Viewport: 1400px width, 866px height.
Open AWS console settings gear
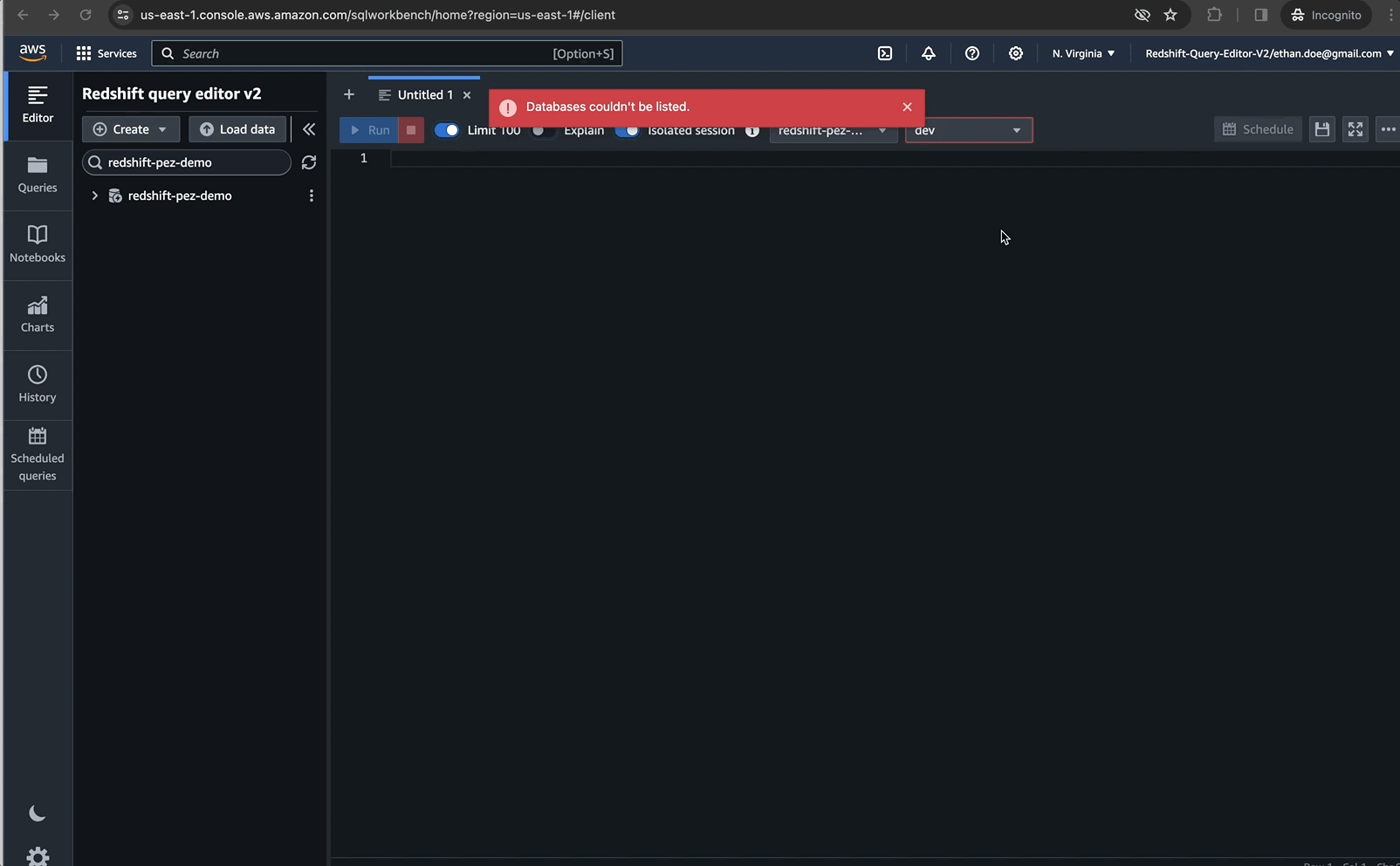pos(1016,53)
